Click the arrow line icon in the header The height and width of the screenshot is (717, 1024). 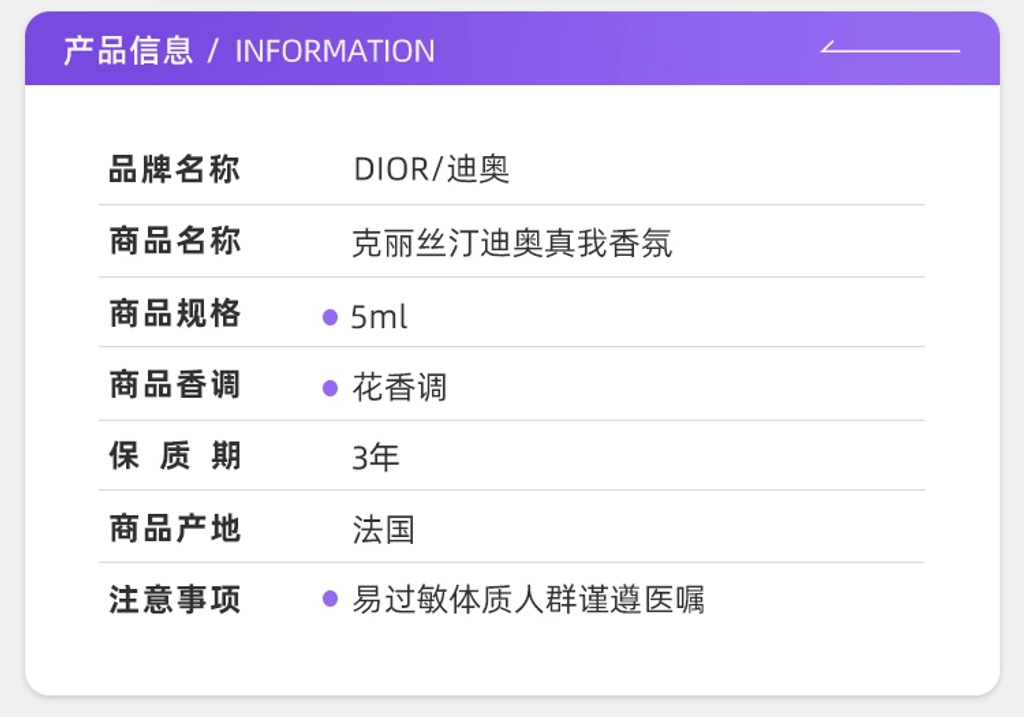(x=889, y=48)
